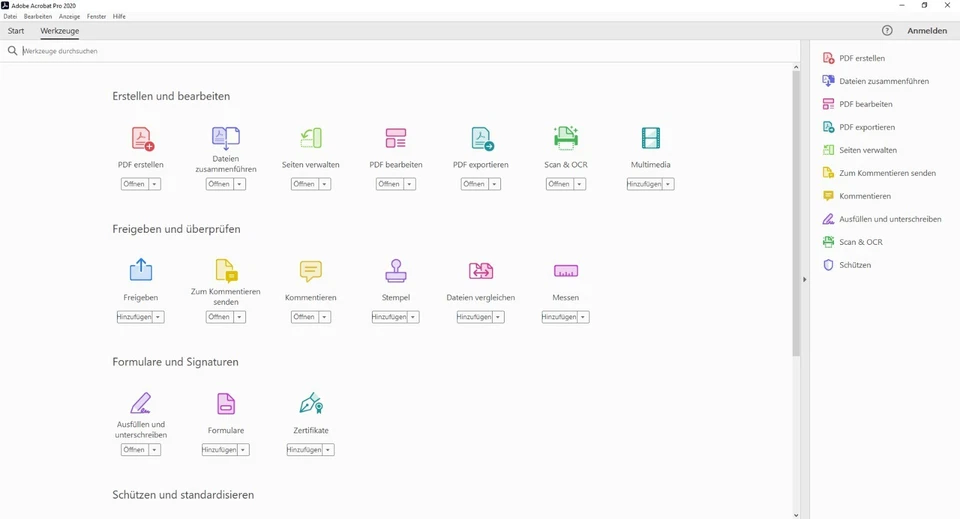Expand the dropdown arrow under Multimedia
The width and height of the screenshot is (960, 519).
point(668,184)
